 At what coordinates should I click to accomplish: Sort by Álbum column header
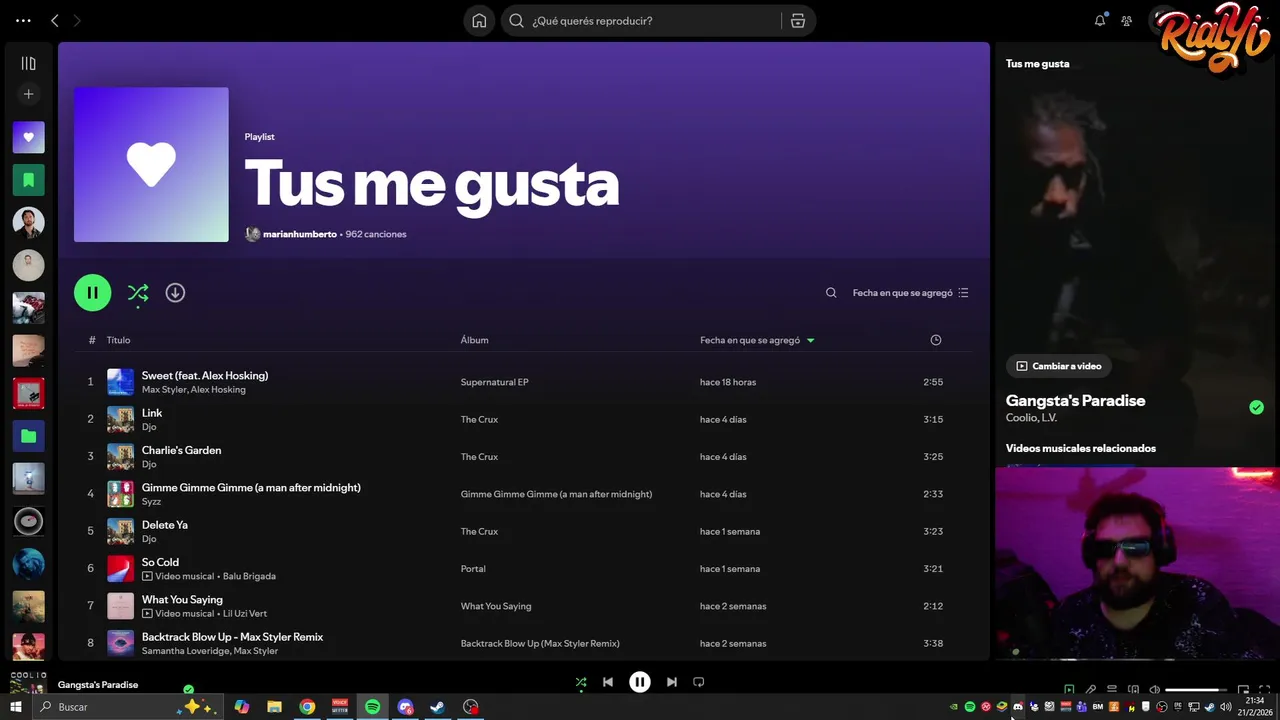click(x=474, y=340)
